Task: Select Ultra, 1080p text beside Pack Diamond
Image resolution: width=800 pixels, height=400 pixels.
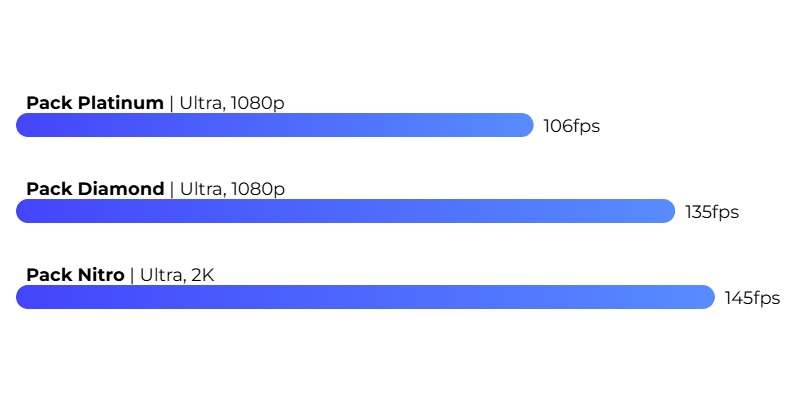Action: click(232, 189)
